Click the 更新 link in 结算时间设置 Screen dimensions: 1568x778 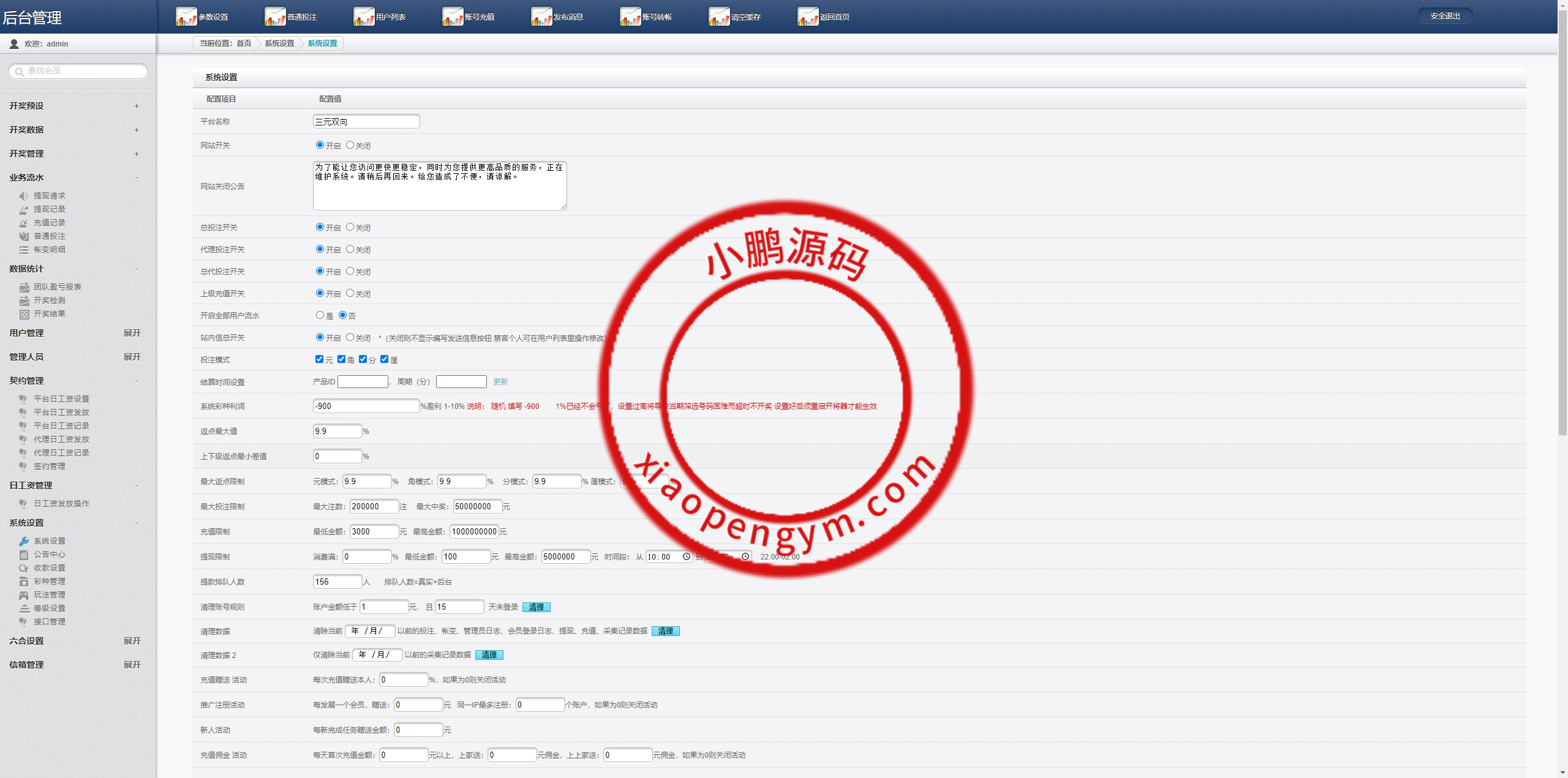pos(500,382)
